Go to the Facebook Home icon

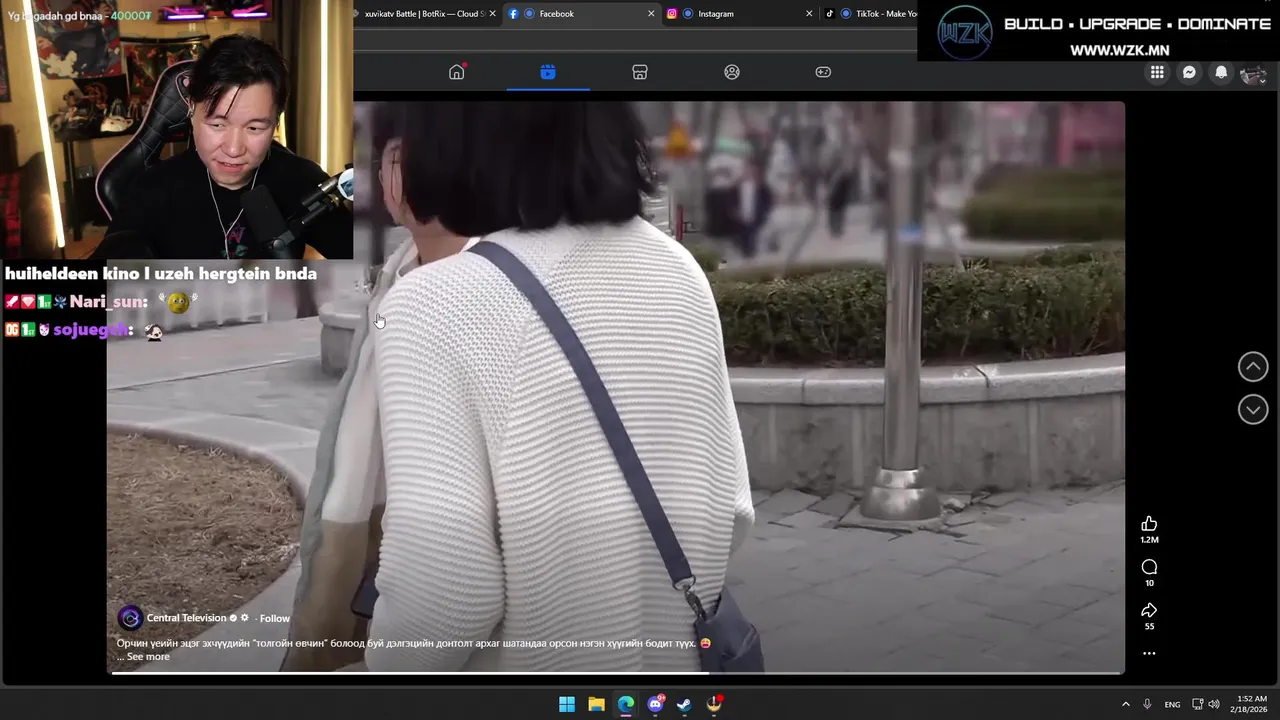tap(457, 72)
